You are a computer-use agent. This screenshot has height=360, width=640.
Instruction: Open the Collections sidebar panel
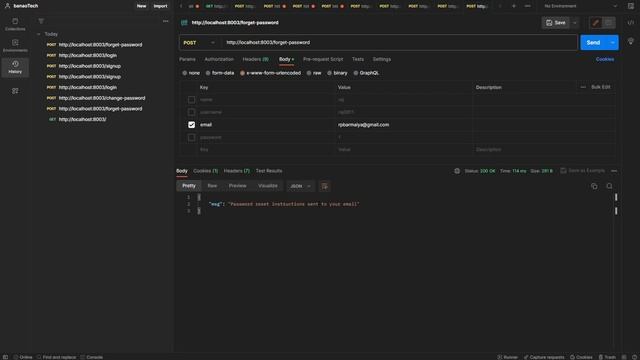tap(15, 24)
